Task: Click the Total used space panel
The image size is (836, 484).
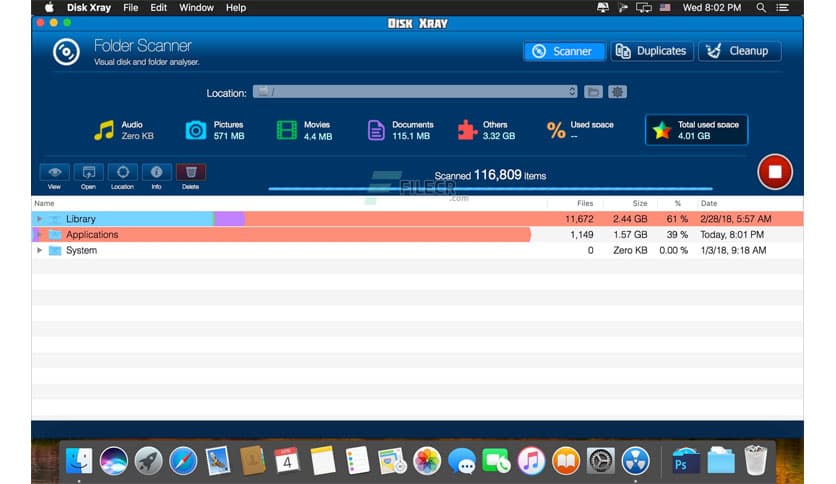Action: [696, 130]
